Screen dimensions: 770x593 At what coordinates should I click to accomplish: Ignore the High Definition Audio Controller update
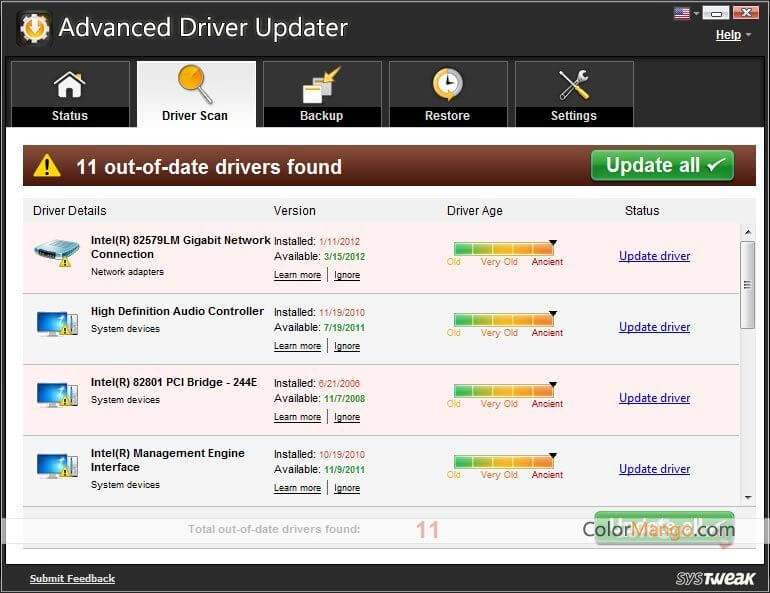(347, 346)
